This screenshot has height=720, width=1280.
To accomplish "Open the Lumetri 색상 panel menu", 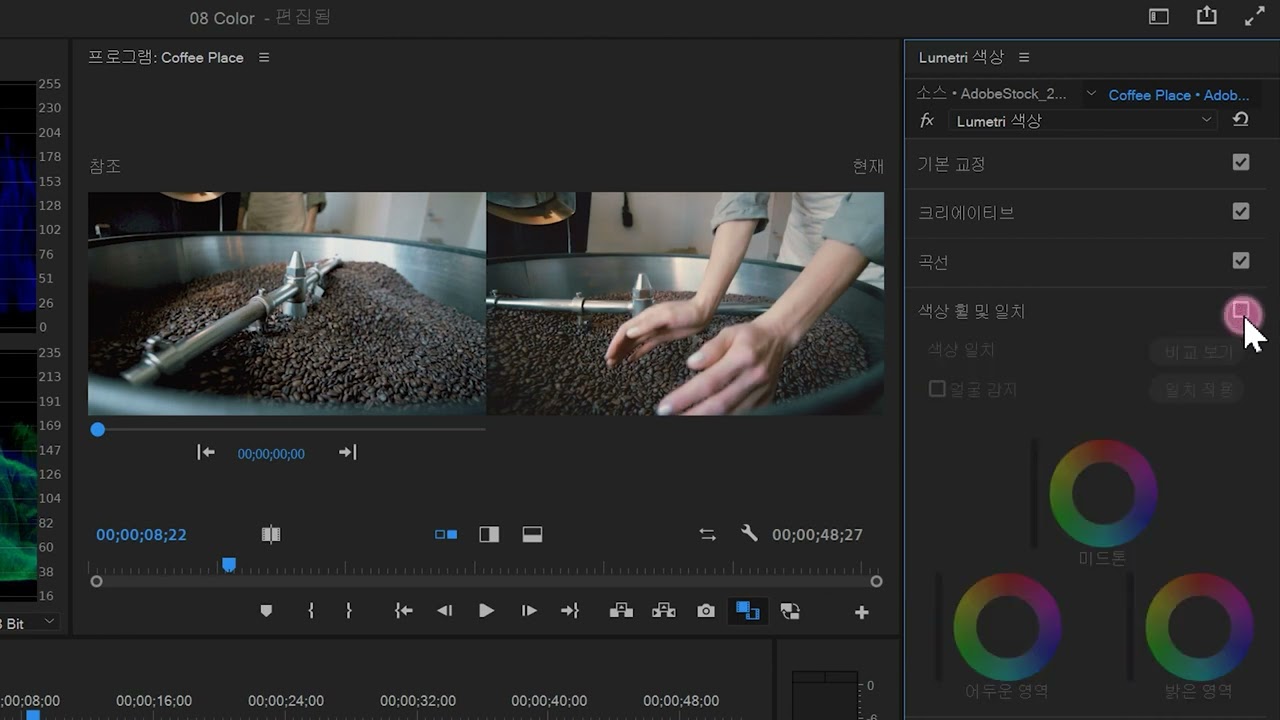I will 1024,58.
